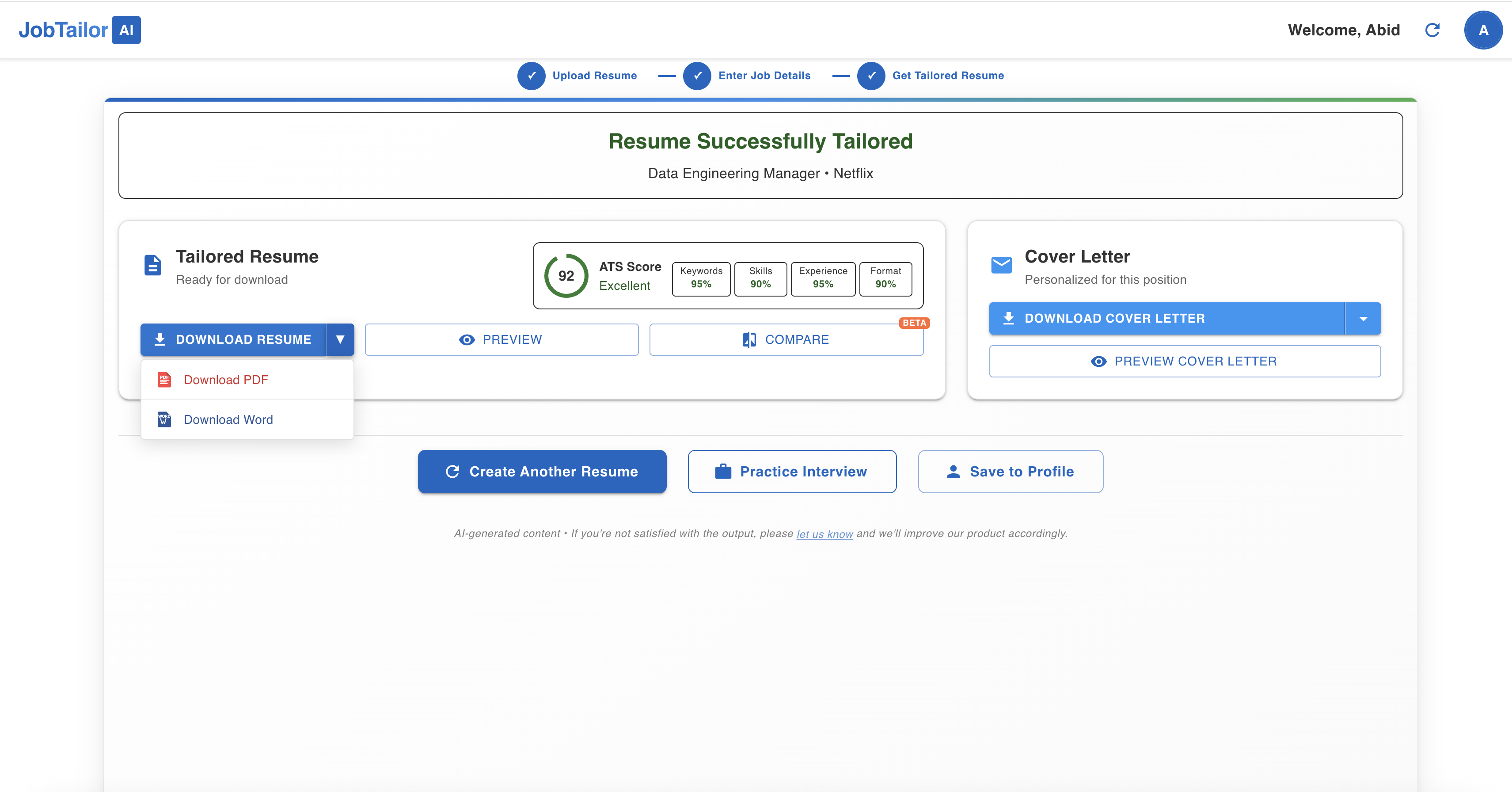Image resolution: width=1512 pixels, height=792 pixels.
Task: Open Preview Cover Letter
Action: (1185, 361)
